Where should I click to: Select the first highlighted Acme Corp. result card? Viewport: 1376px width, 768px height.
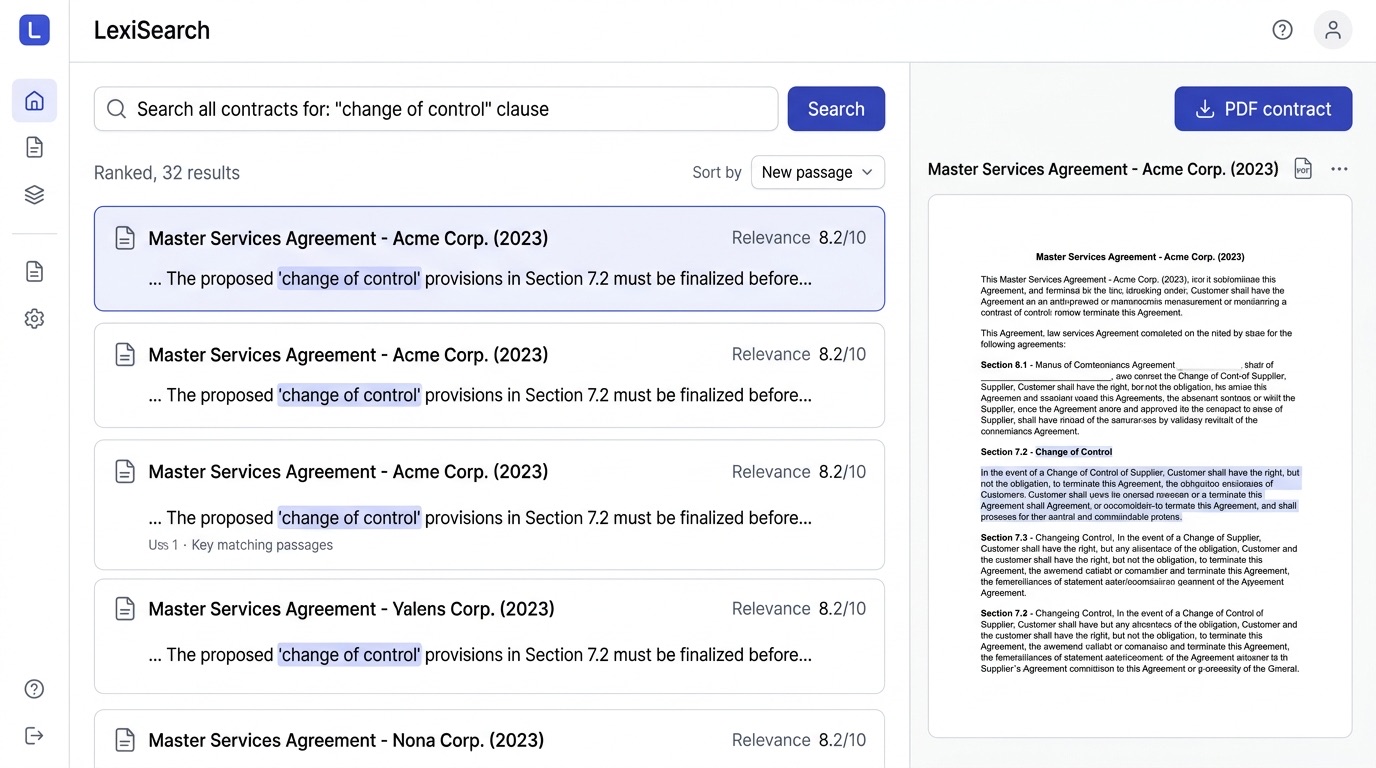tap(489, 259)
